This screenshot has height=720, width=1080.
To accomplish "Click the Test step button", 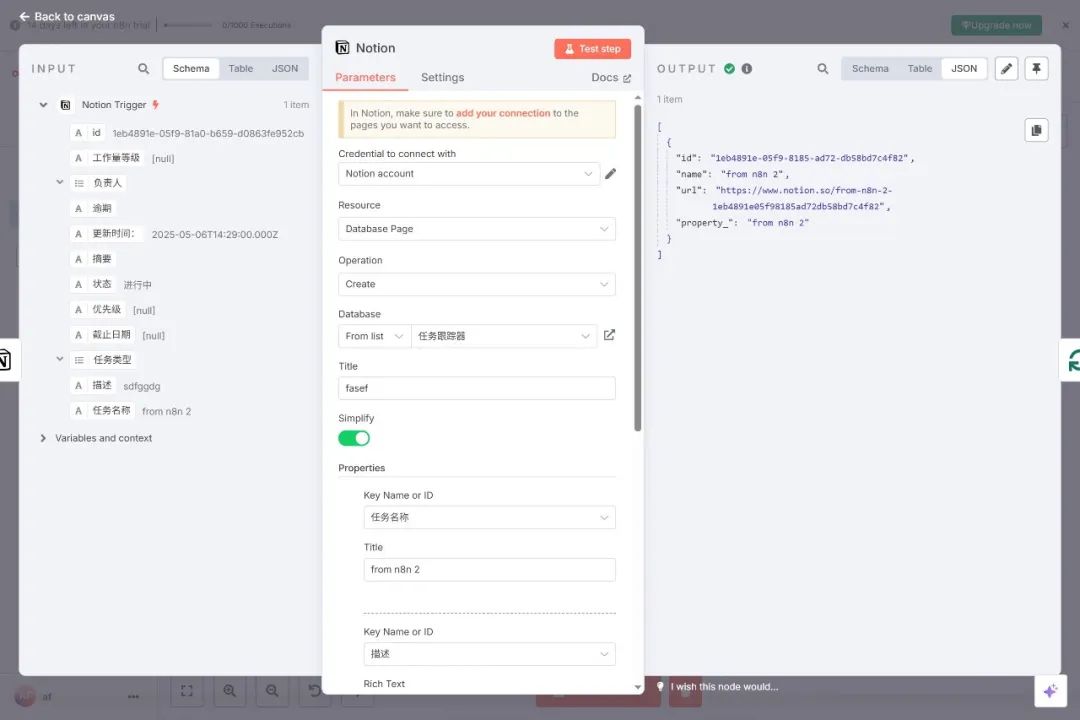I will (592, 49).
